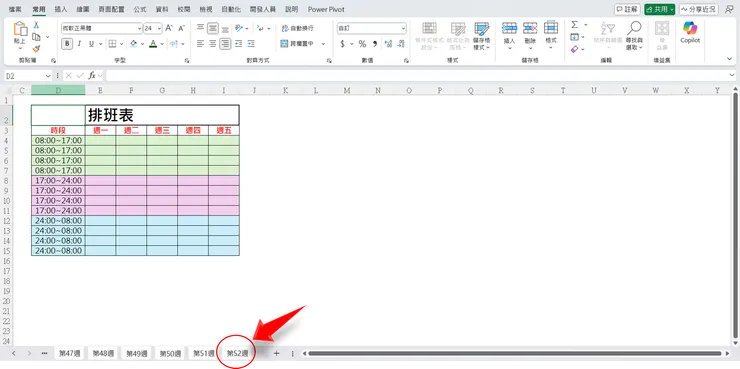
Task: Click the AutoSum sigma icon
Action: pos(574,25)
